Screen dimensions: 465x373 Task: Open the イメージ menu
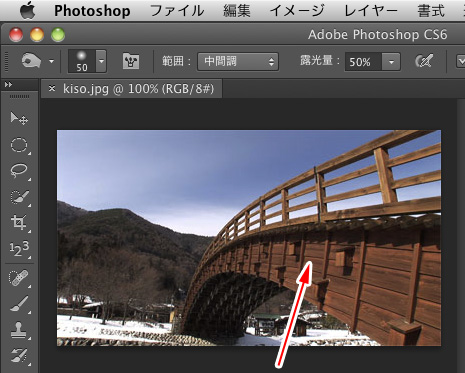[x=297, y=11]
